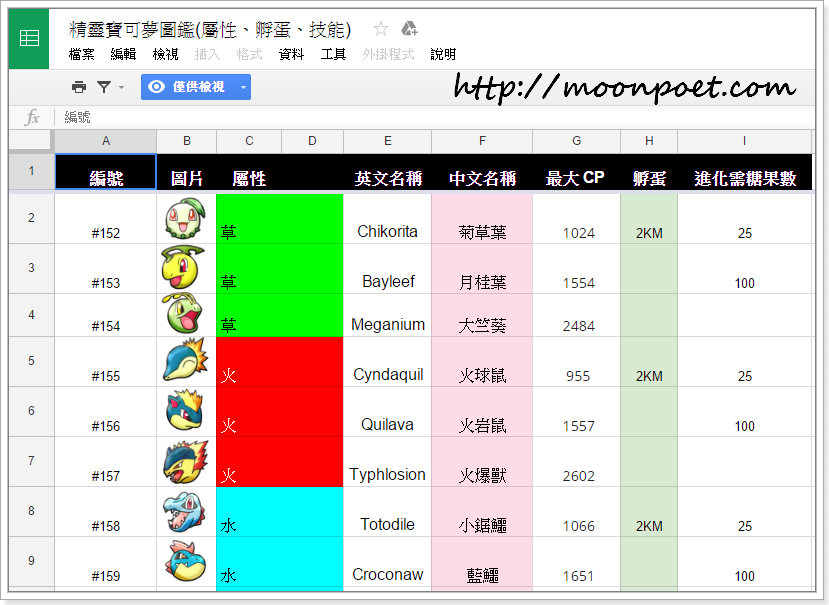Select column F header
Viewport: 829px width, 605px height.
482,141
